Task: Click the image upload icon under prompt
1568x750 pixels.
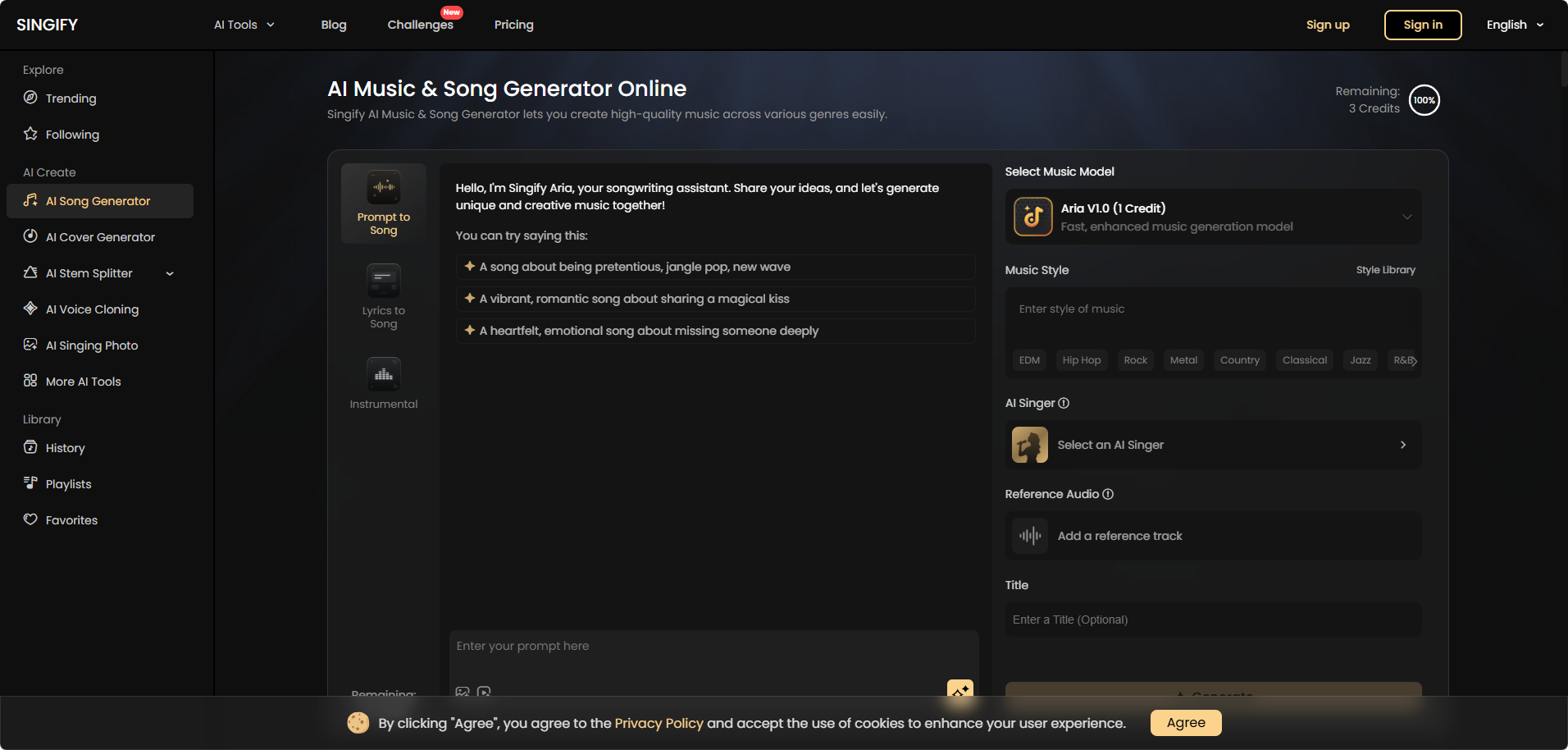Action: (463, 692)
